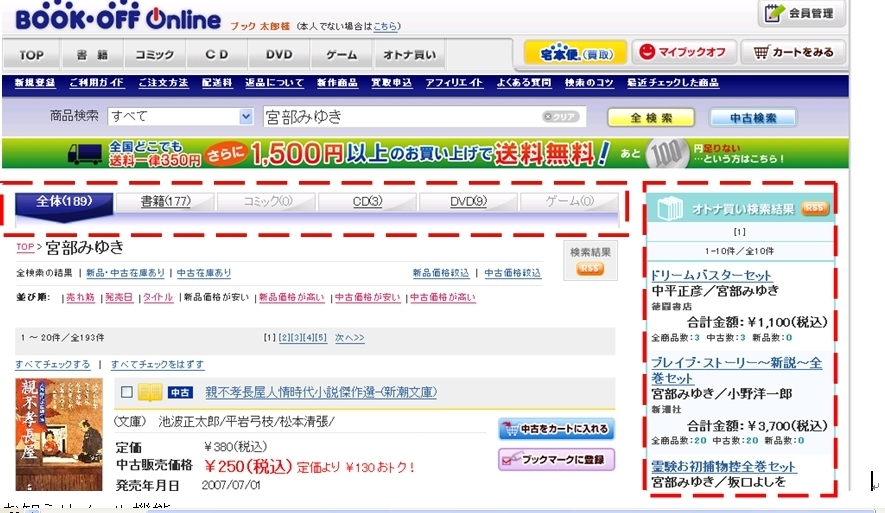Image resolution: width=885 pixels, height=513 pixels.
Task: Open the TOP navigation tab
Action: pos(31,55)
